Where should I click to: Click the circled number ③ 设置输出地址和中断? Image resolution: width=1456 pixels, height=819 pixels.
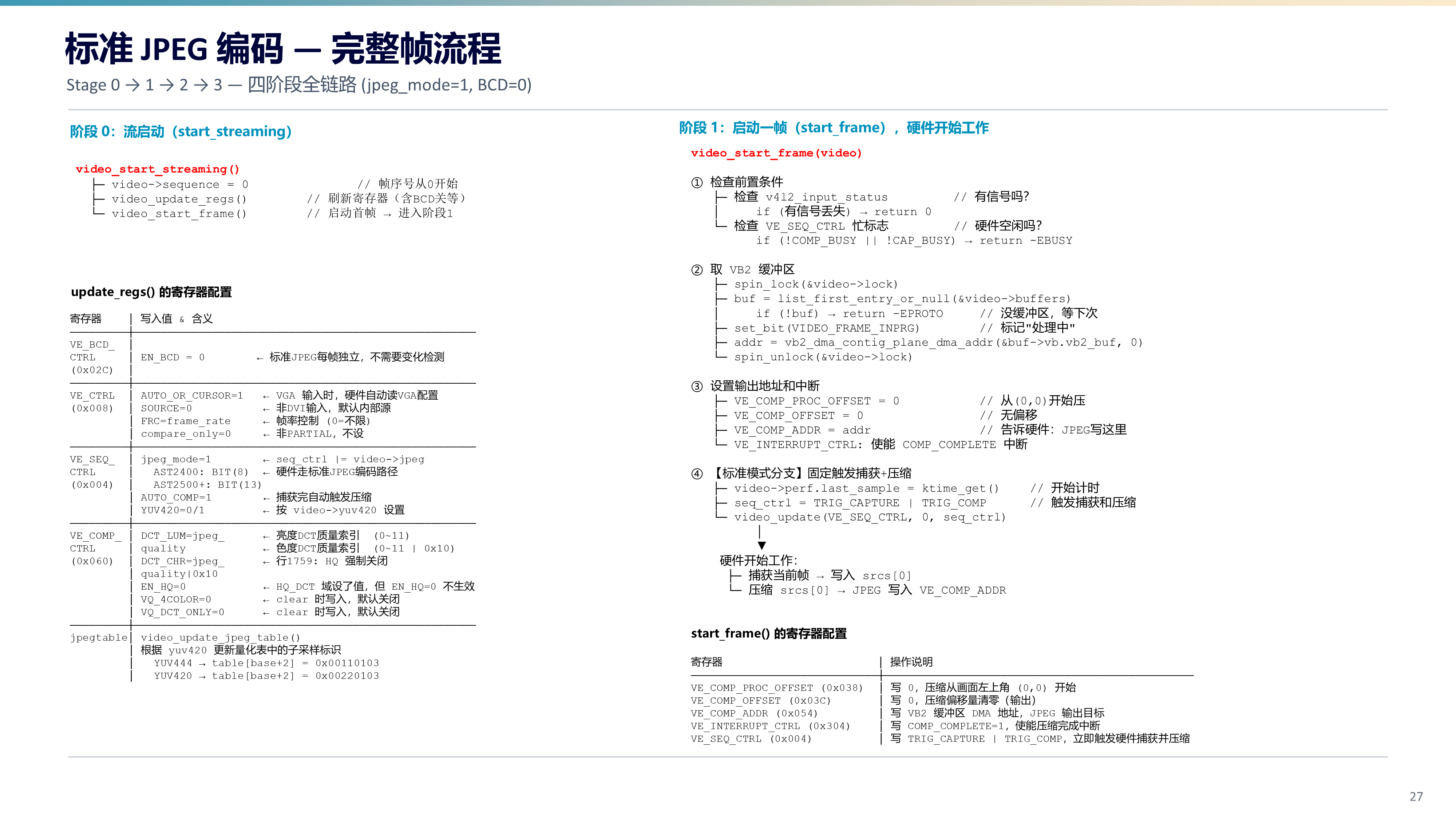697,386
